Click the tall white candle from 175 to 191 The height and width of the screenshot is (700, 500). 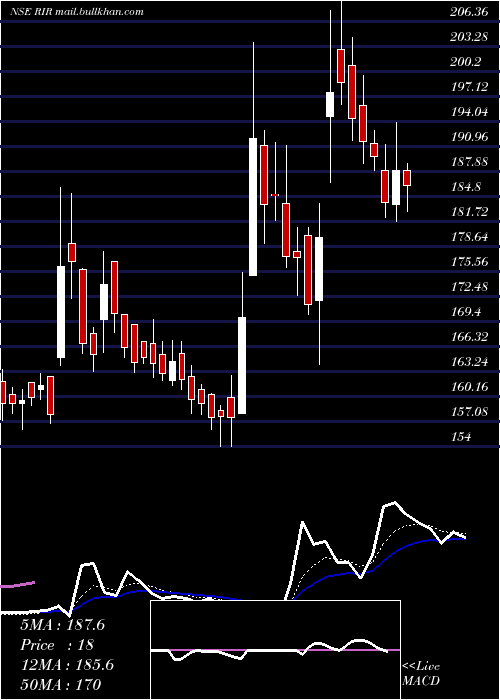253,207
